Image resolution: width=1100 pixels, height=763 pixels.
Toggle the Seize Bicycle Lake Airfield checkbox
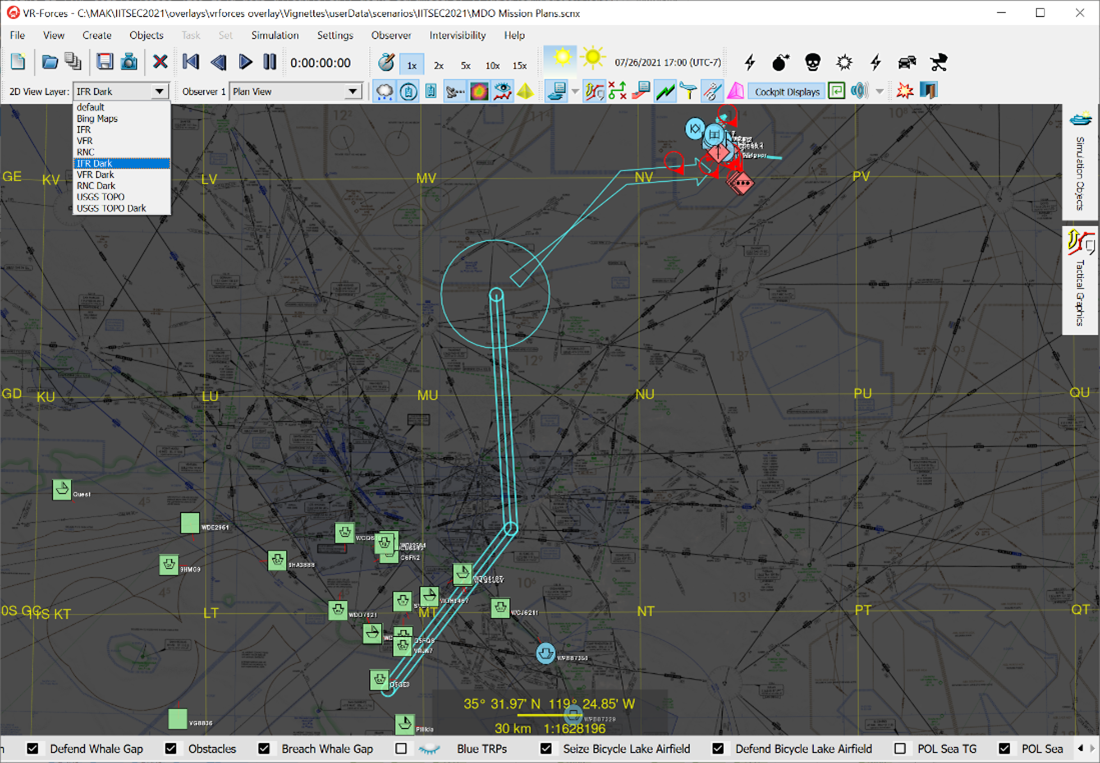pyautogui.click(x=546, y=749)
